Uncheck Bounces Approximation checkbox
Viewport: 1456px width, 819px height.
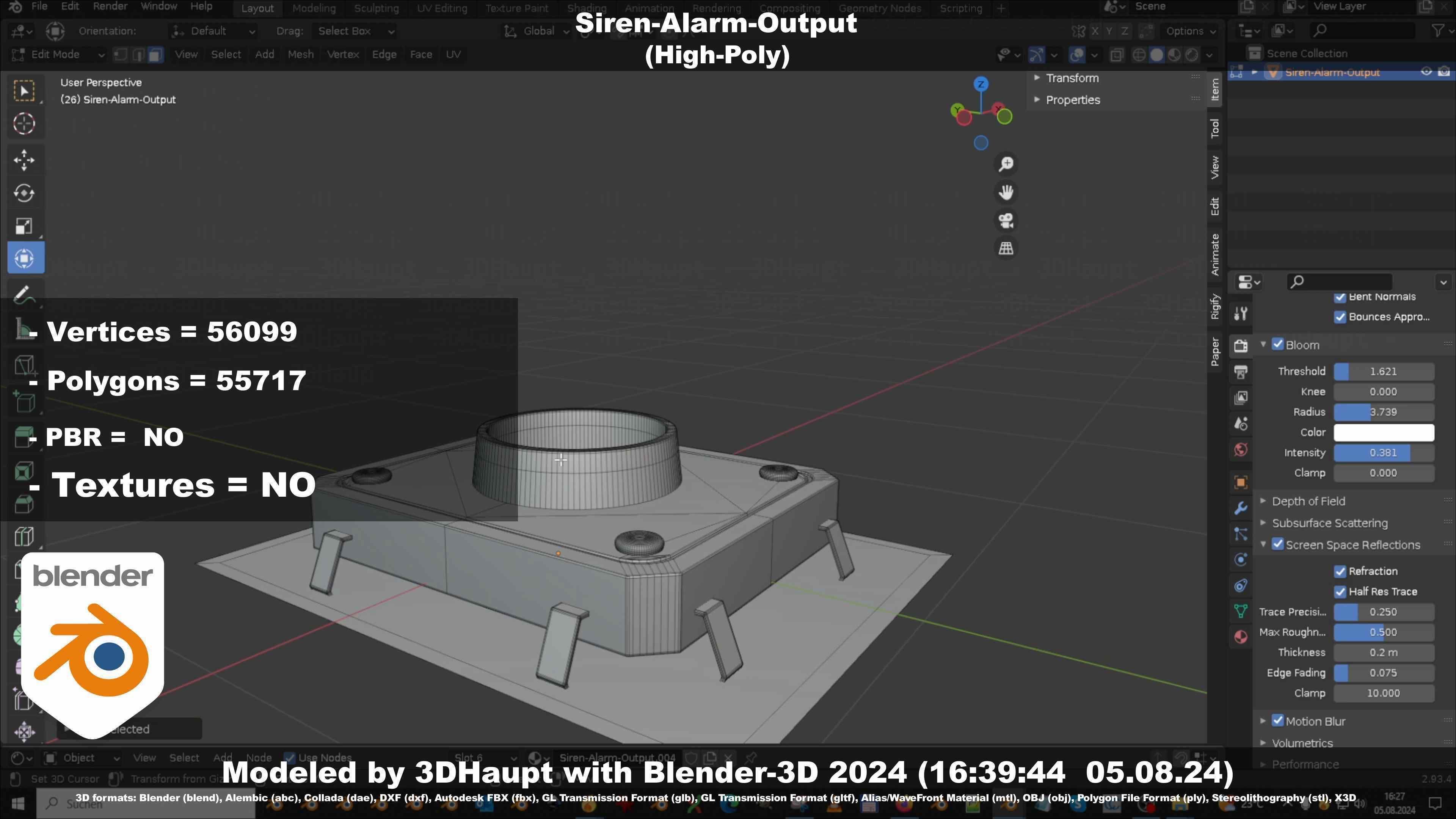(1340, 317)
